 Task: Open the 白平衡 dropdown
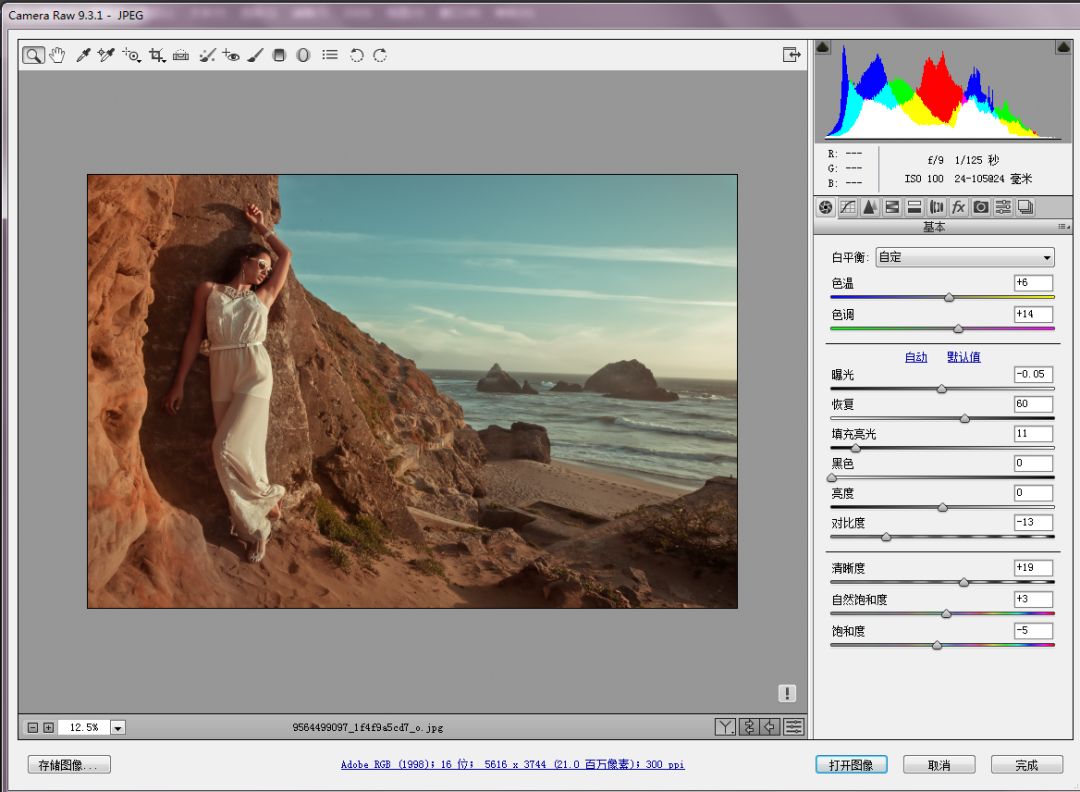click(964, 257)
